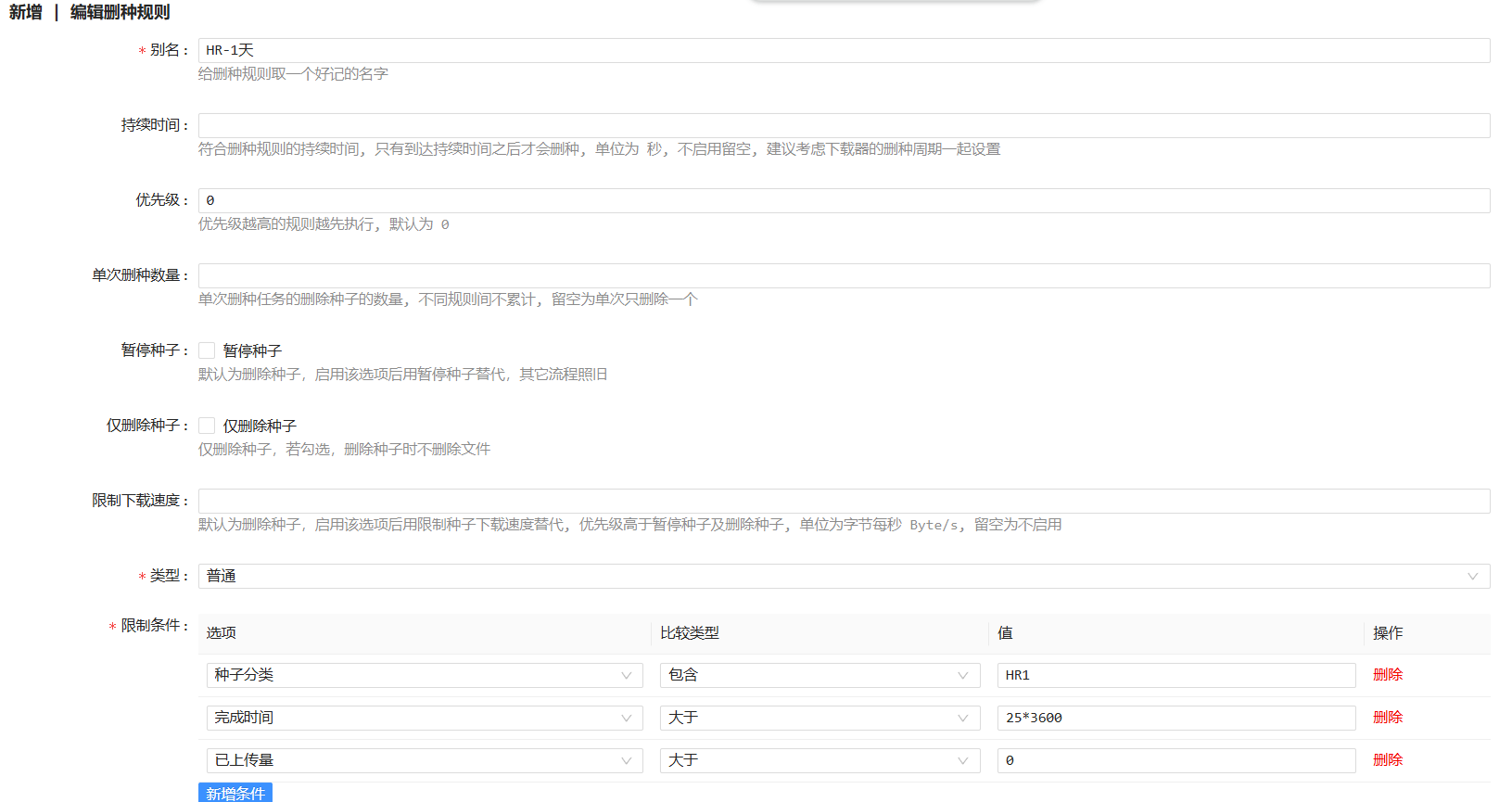Enable the 仅删除种子 checkbox
Image resolution: width=1512 pixels, height=802 pixels.
click(x=207, y=426)
